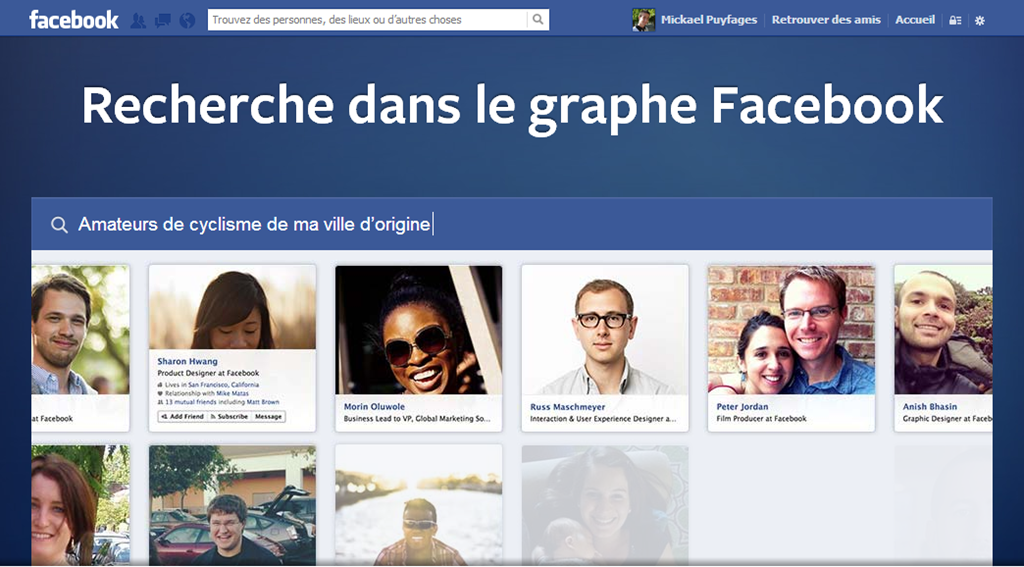Click the top search magnifier button
The height and width of the screenshot is (567, 1024).
click(538, 20)
